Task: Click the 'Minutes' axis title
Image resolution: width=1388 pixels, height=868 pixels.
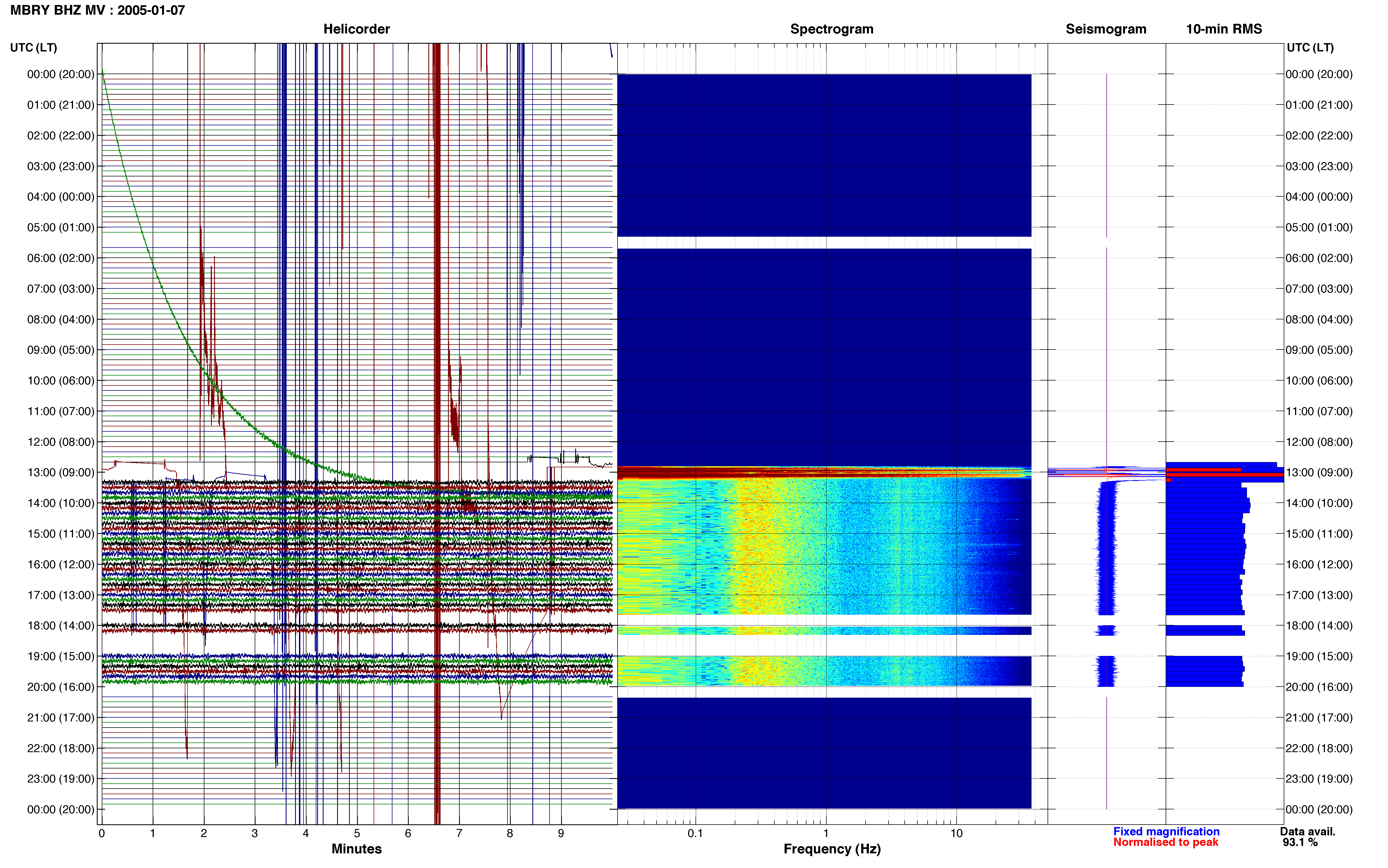Action: coord(356,848)
